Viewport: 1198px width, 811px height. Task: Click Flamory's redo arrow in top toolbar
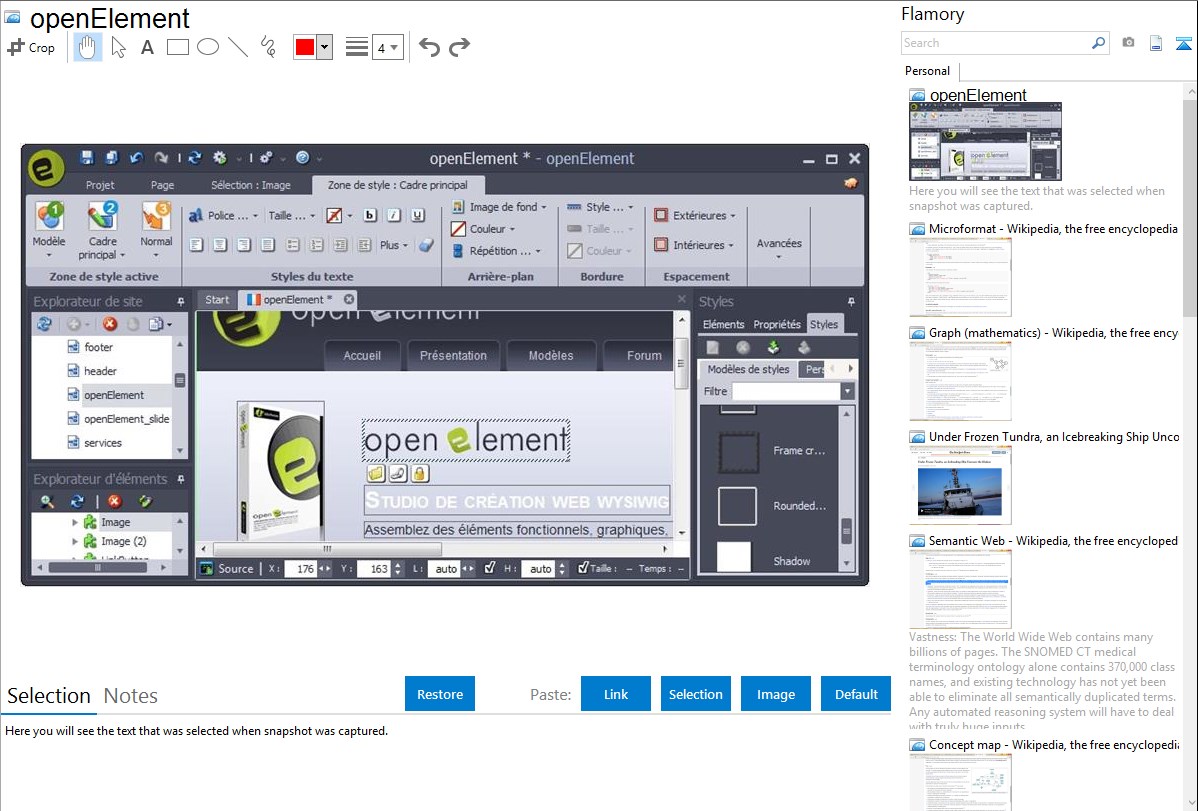[459, 47]
